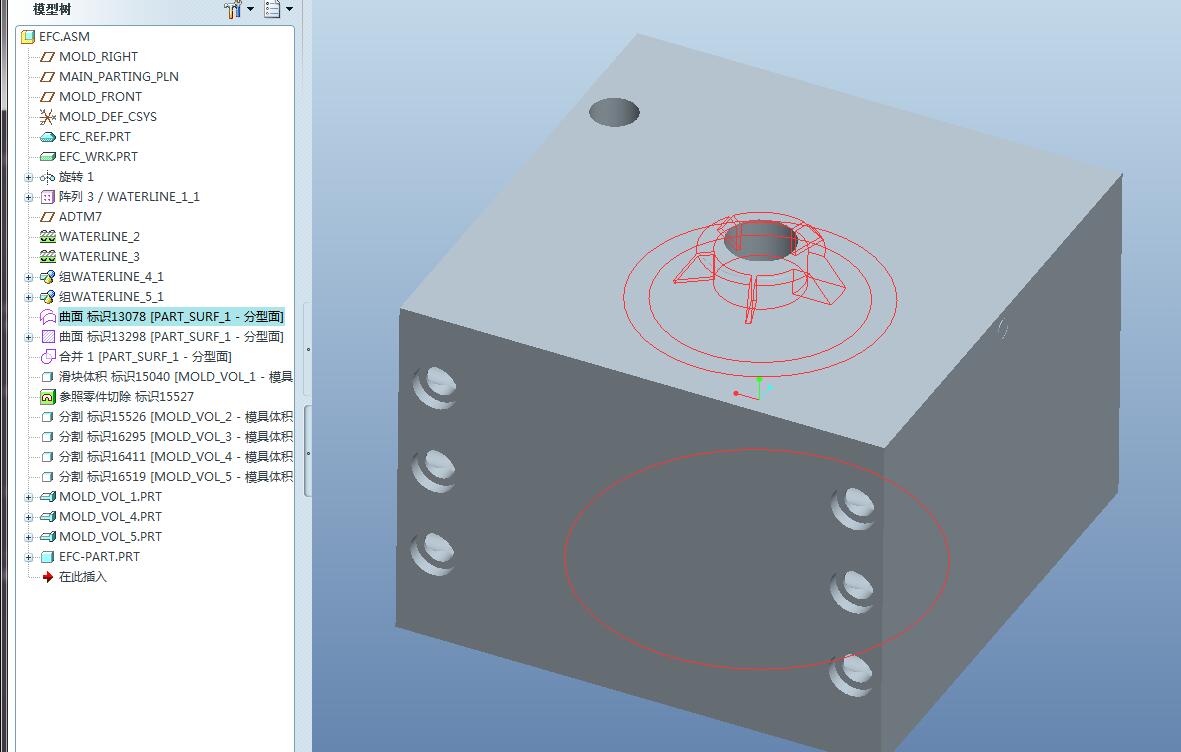Click the 分割 标识15526 split icon
The height and width of the screenshot is (752, 1181).
[x=47, y=417]
